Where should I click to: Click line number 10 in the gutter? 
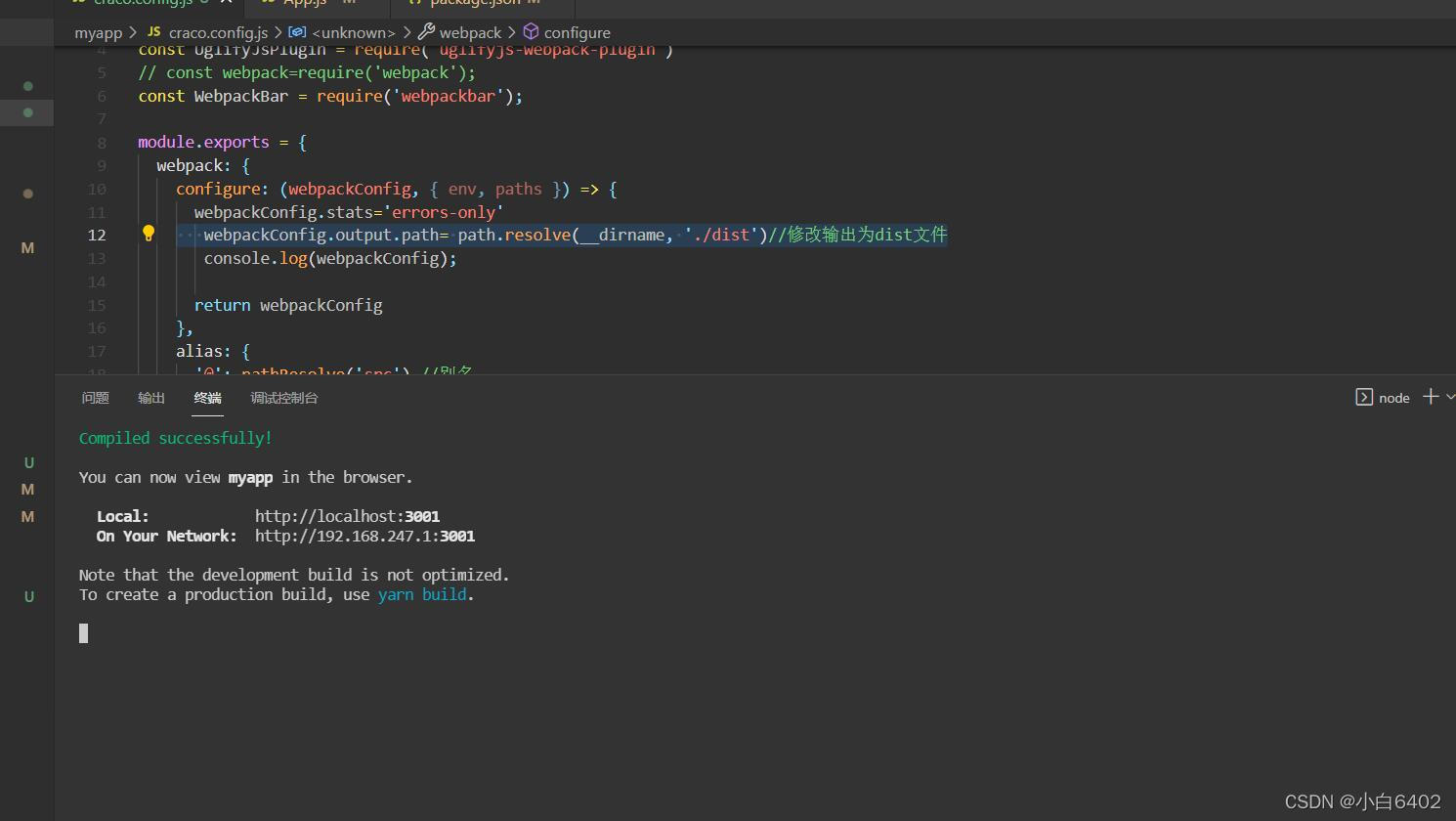pos(97,189)
